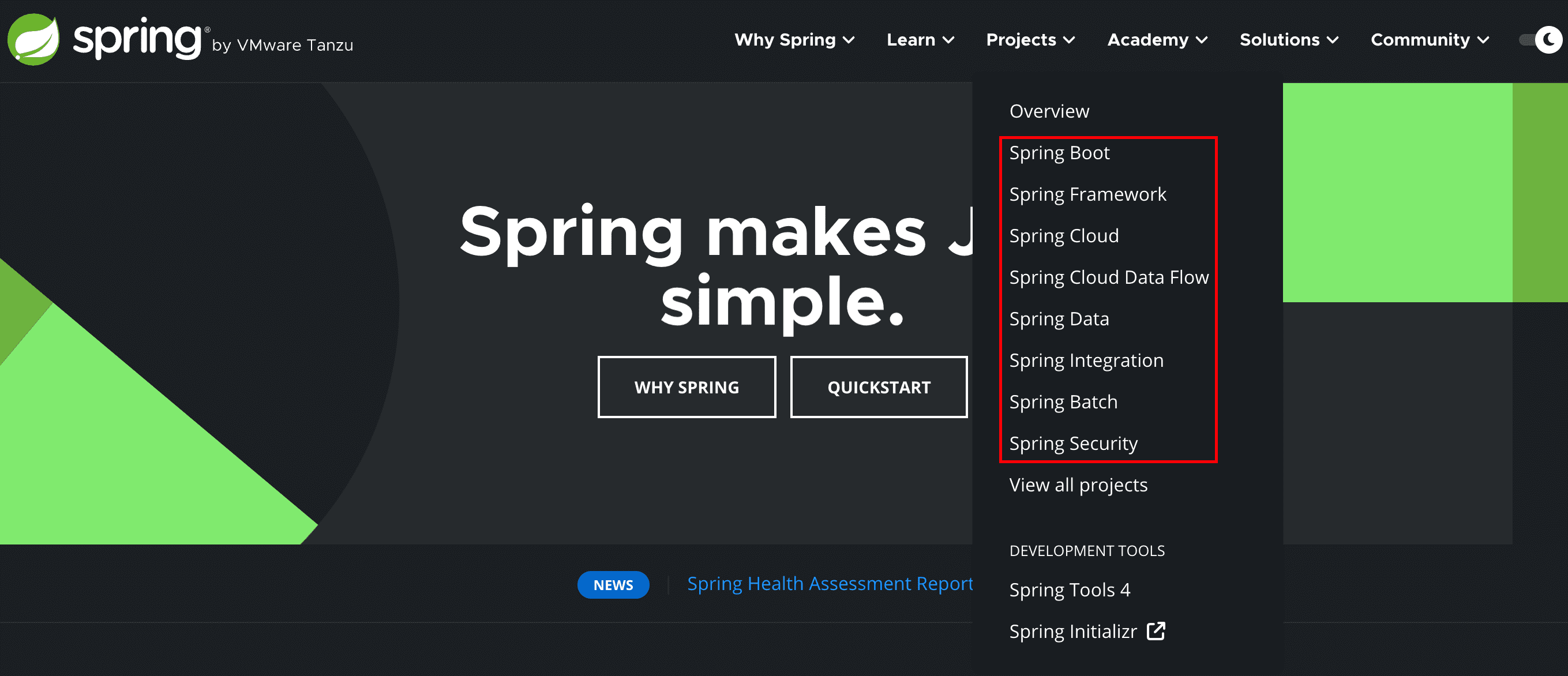Click the QUICKSTART button
Viewport: 1568px width, 676px height.
pos(879,387)
